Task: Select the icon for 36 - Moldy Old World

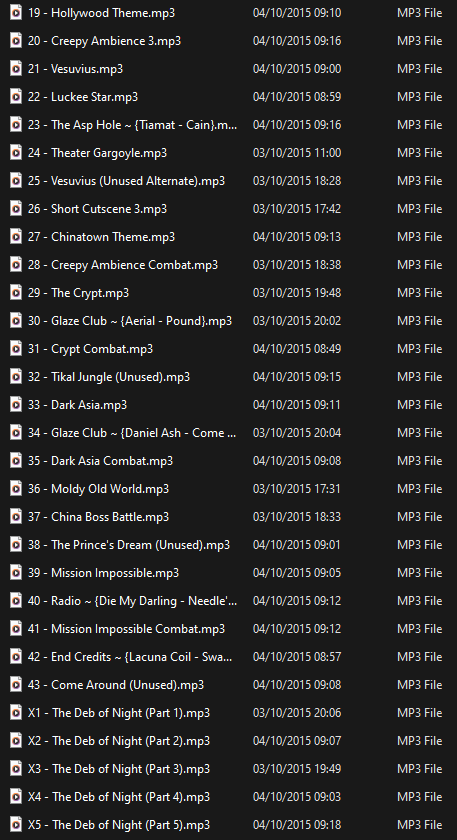Action: tap(16, 489)
